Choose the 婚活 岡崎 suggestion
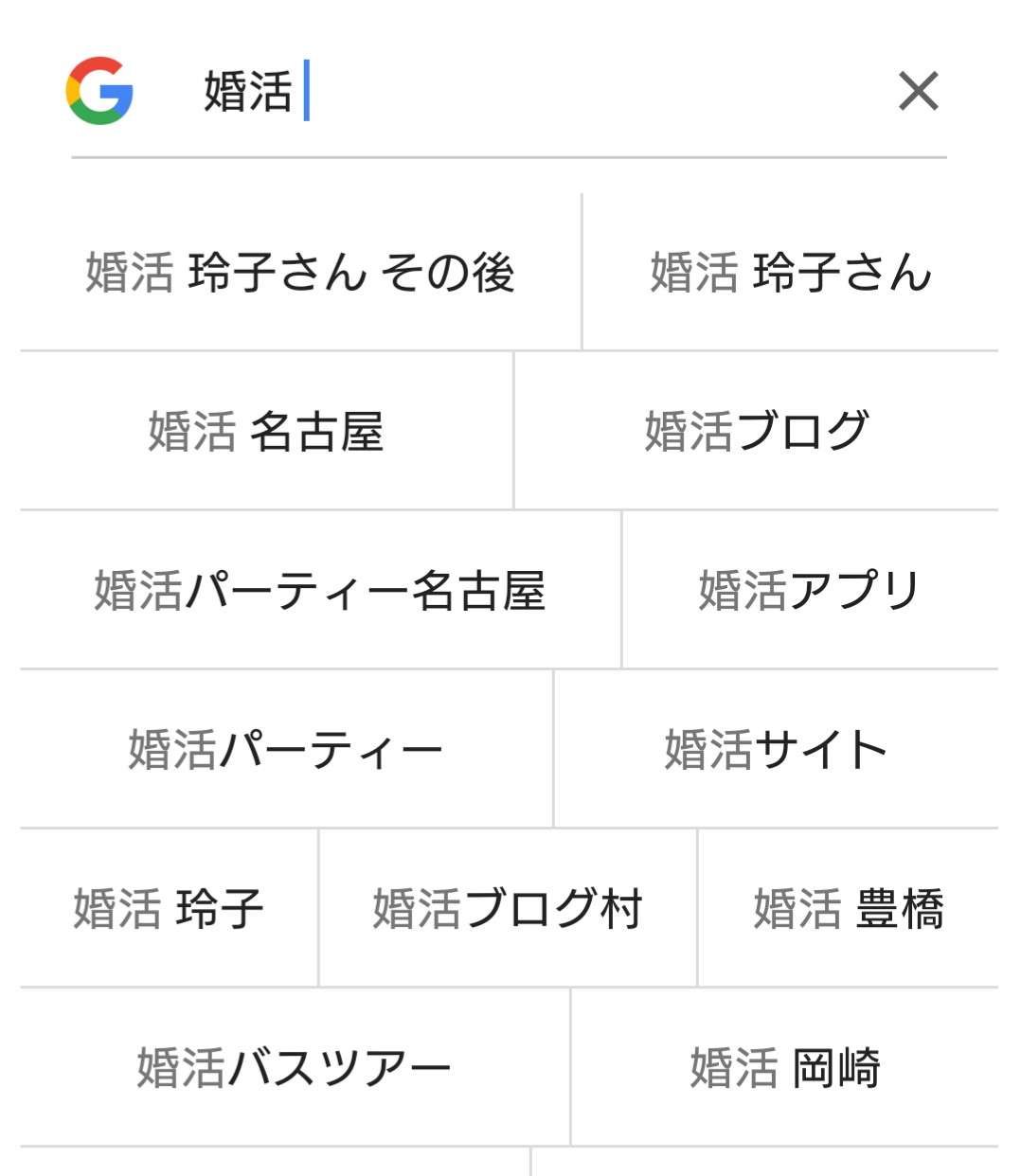Image resolution: width=1021 pixels, height=1176 pixels. (x=785, y=1068)
